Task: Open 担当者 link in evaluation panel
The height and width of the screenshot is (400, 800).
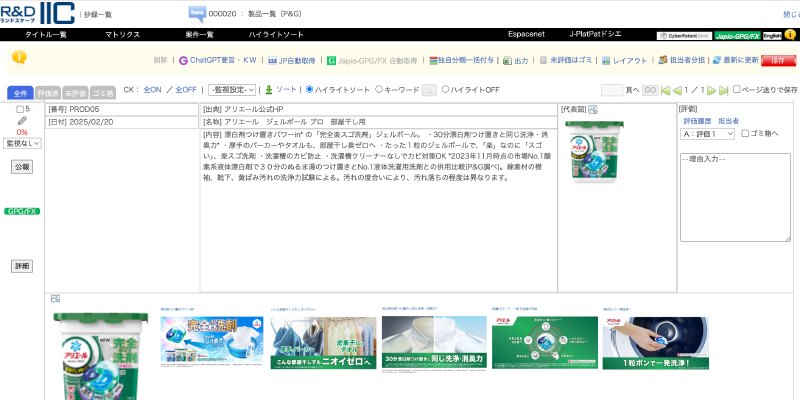Action: click(x=729, y=121)
